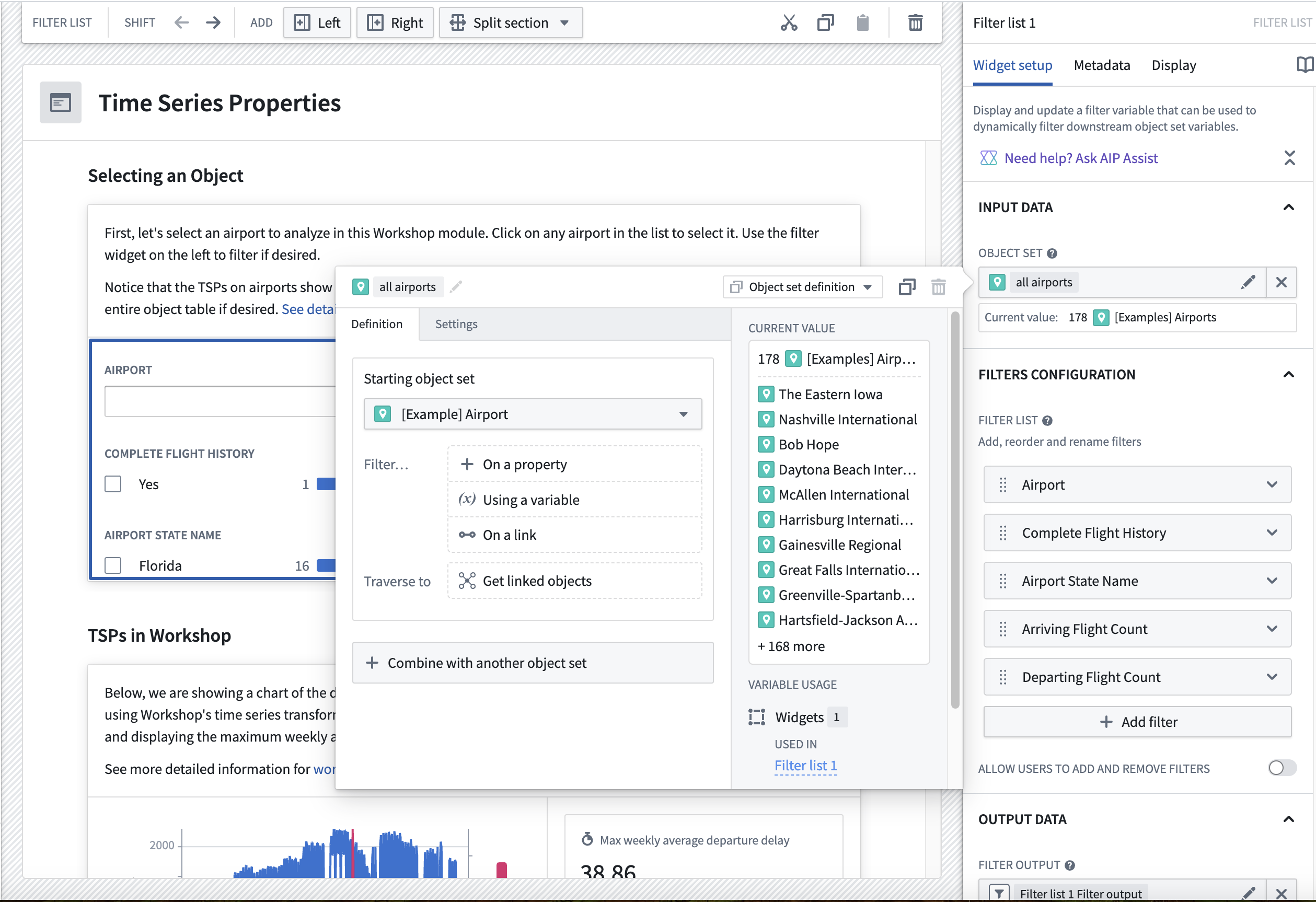Expand the Departing Flight Count filter
Viewport: 1316px width, 902px height.
tap(1272, 677)
